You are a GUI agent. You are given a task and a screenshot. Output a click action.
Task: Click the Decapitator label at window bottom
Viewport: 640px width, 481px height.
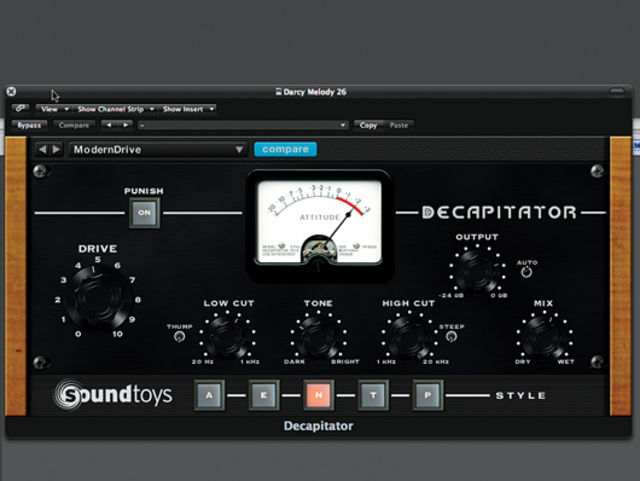click(318, 426)
